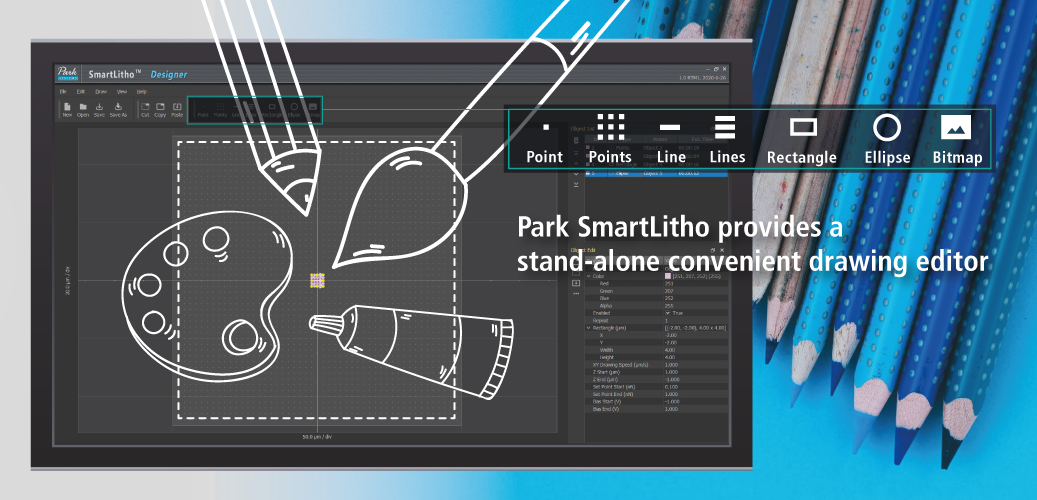
Task: Click the Set Point Start value 0.100
Action: [x=671, y=387]
